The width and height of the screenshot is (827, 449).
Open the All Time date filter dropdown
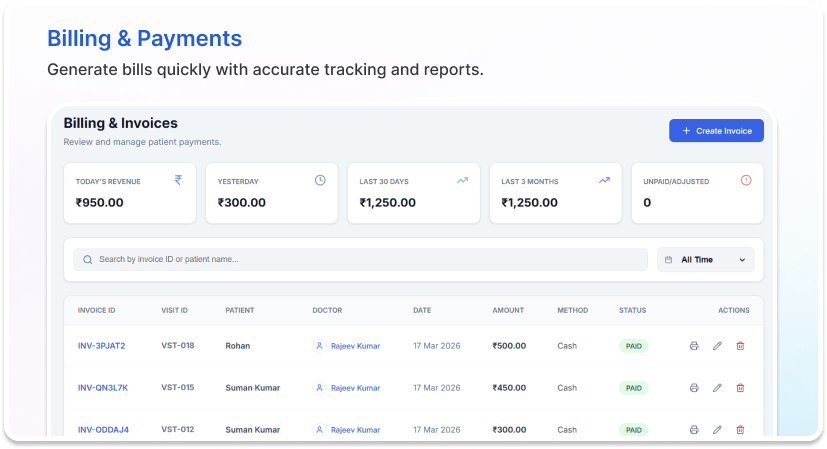(x=705, y=260)
